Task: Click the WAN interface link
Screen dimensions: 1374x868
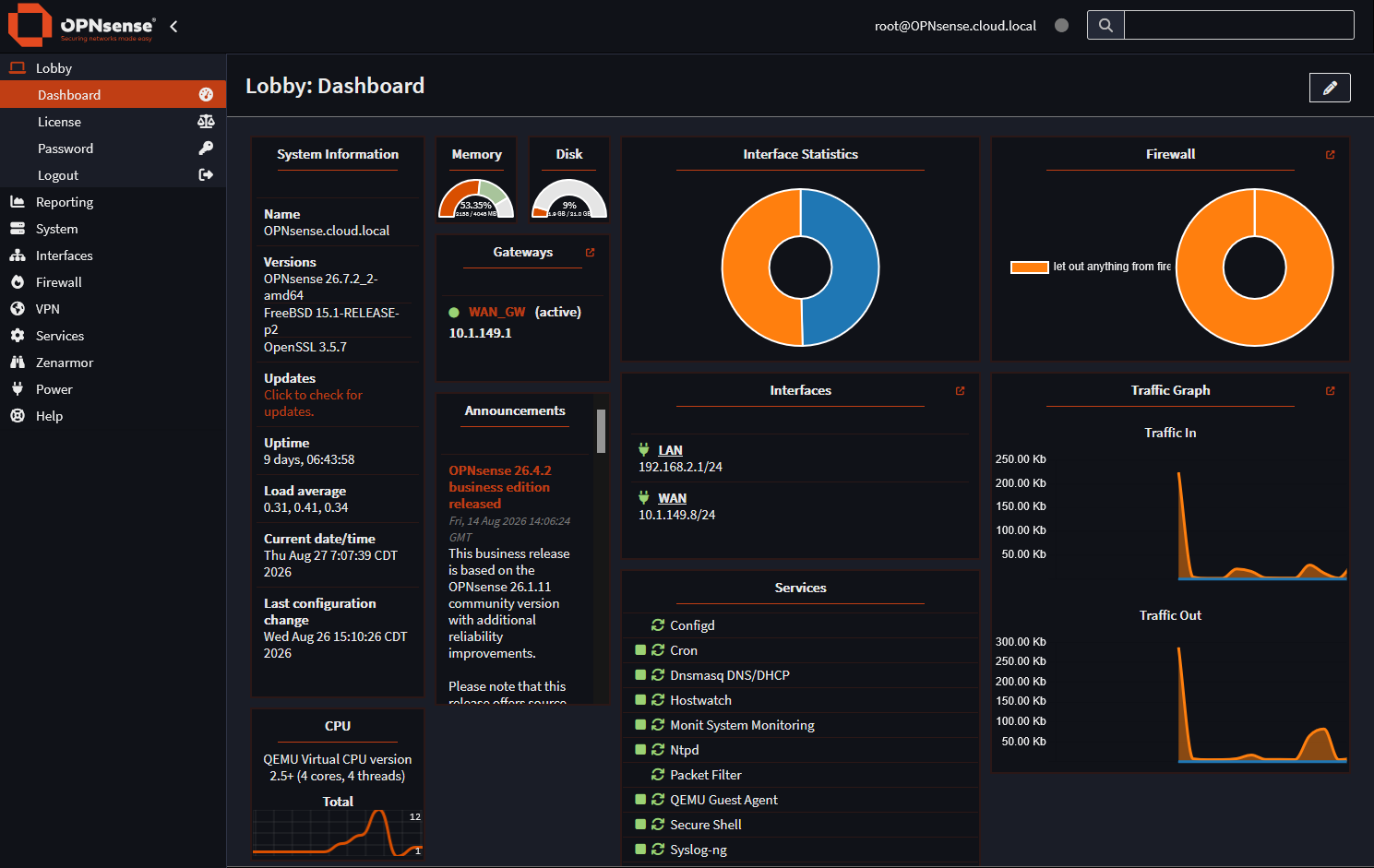Action: 672,498
